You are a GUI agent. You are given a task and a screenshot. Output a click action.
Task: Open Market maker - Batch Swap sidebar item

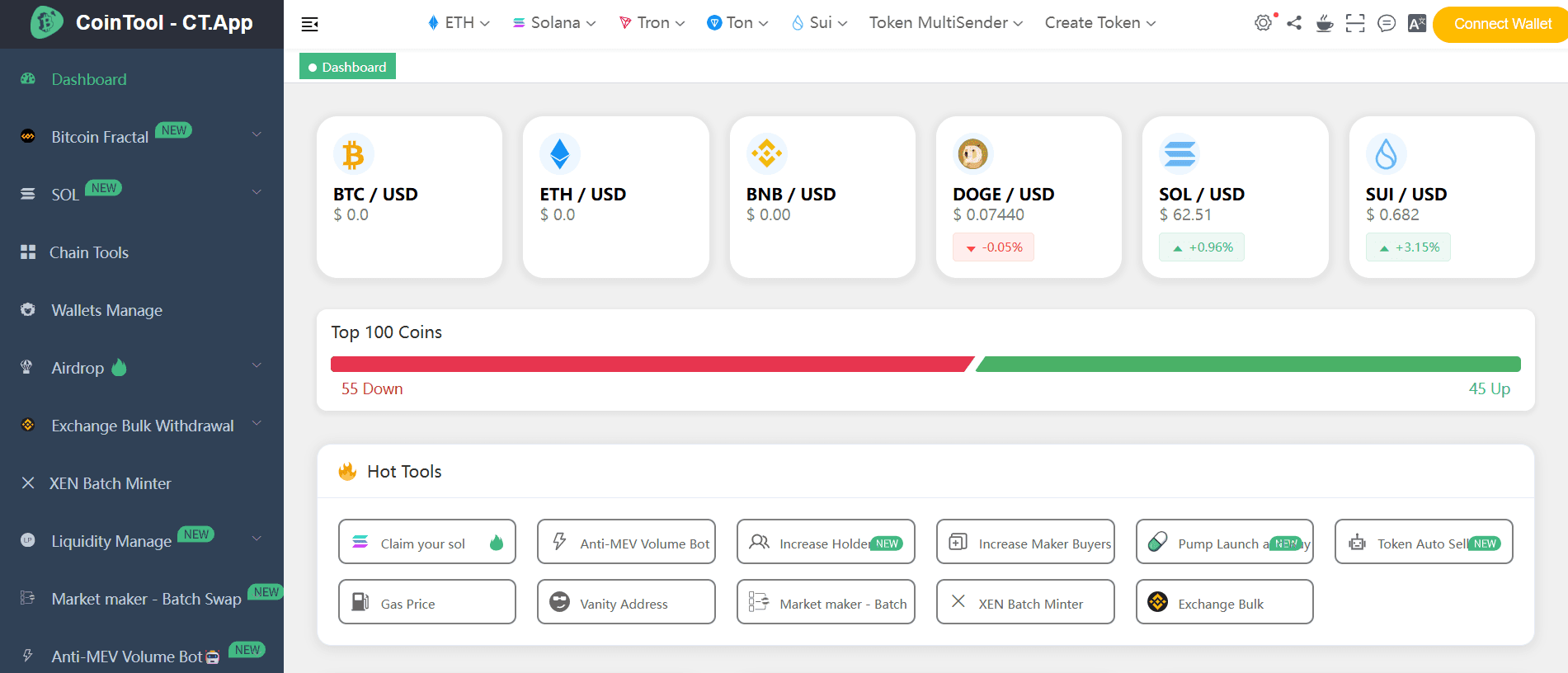(x=142, y=599)
